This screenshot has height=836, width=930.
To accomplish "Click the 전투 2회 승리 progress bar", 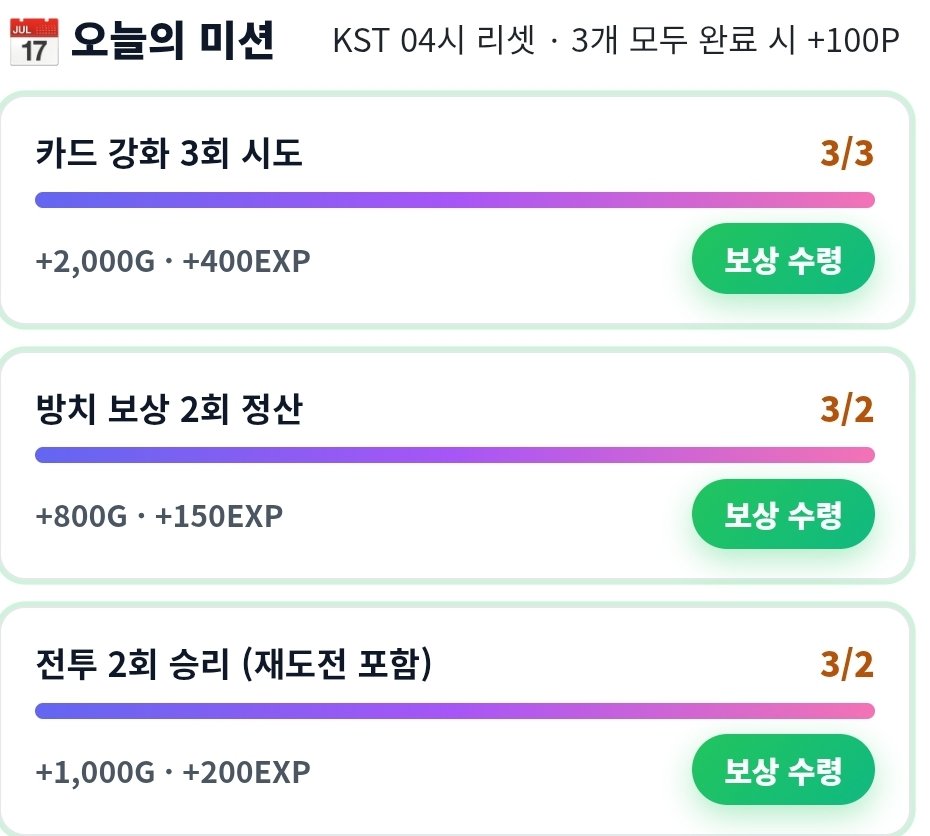I will [455, 710].
